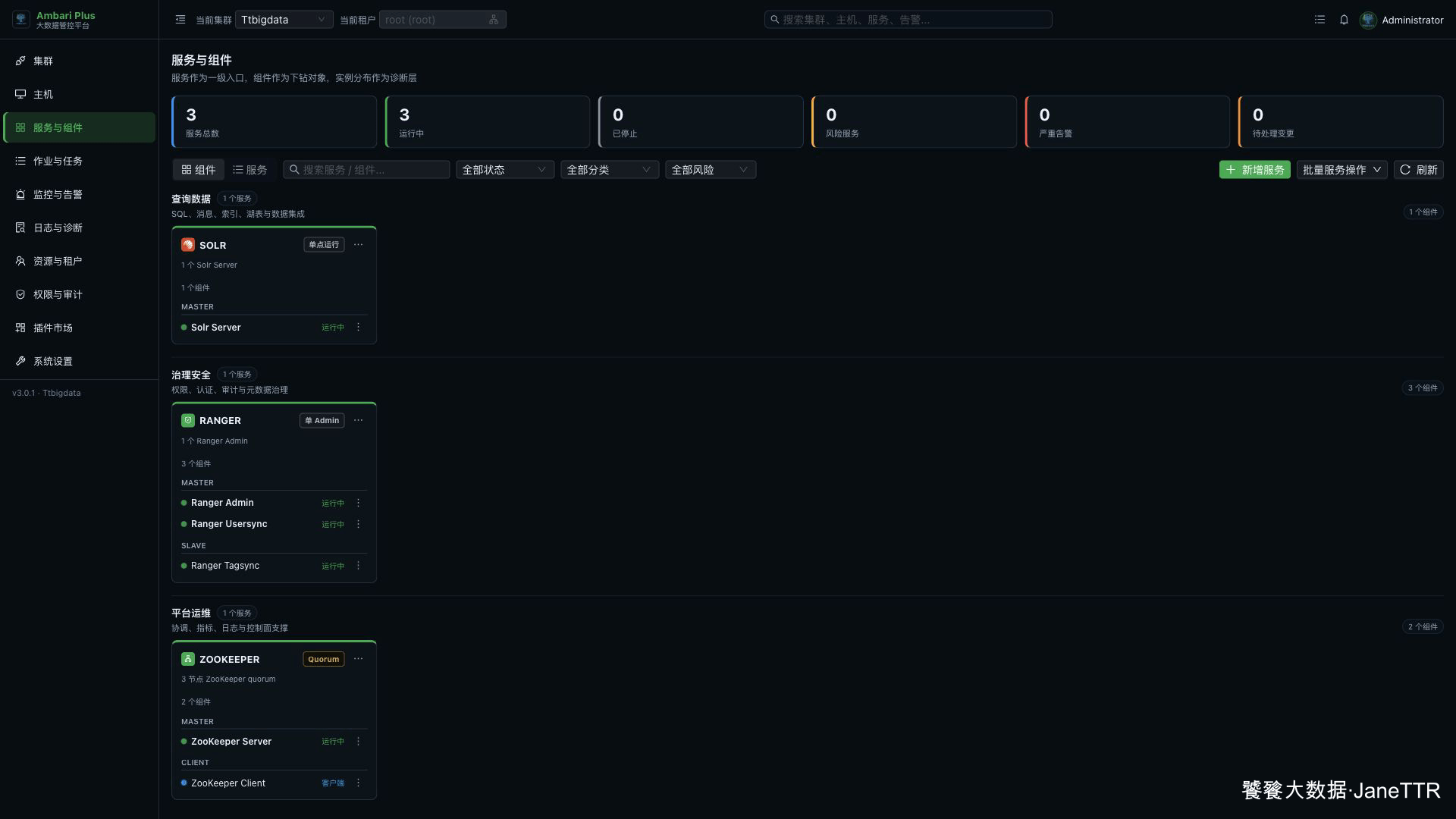Open Solr Server row action menu

(x=358, y=328)
